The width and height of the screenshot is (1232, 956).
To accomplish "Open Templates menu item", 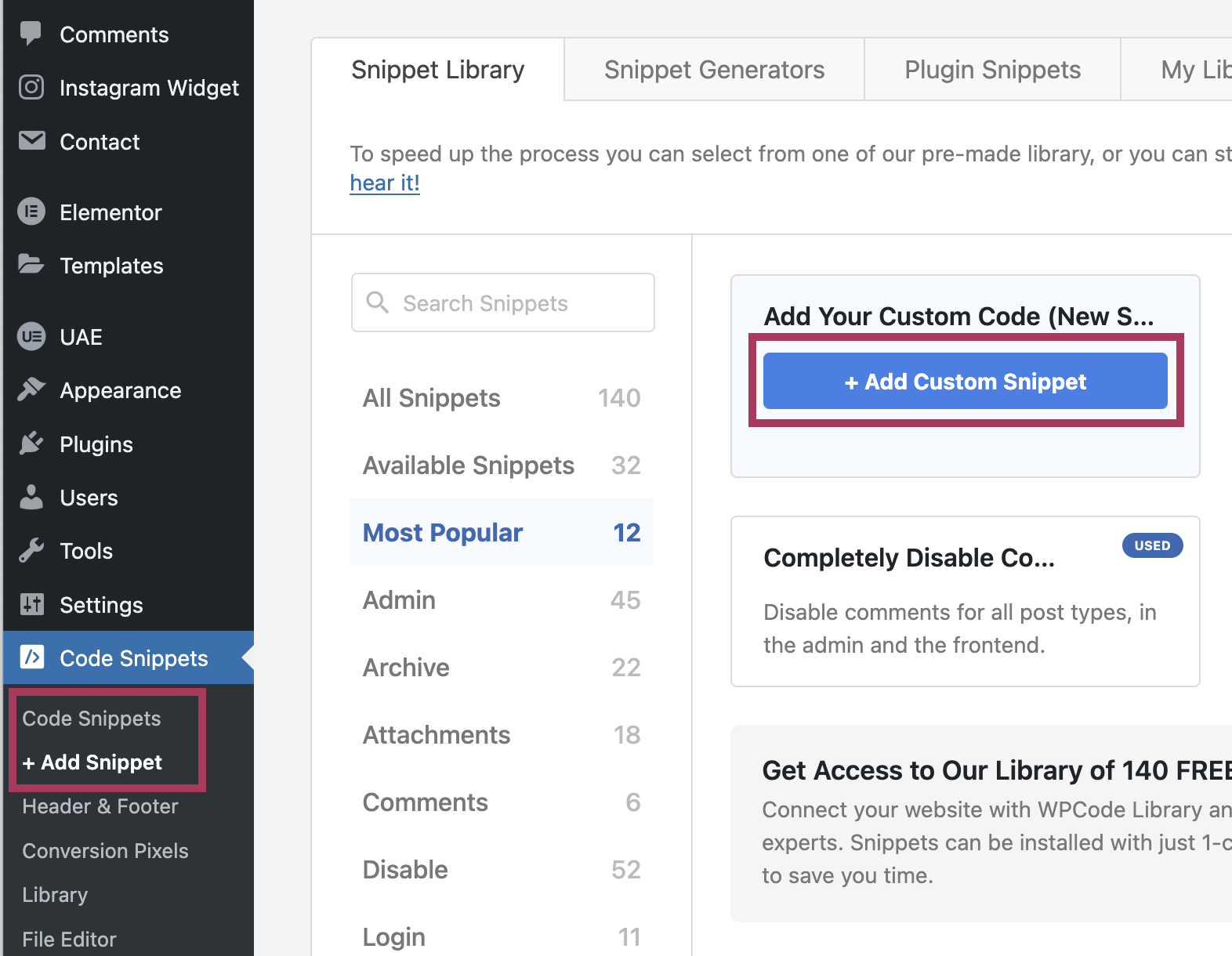I will 129,266.
